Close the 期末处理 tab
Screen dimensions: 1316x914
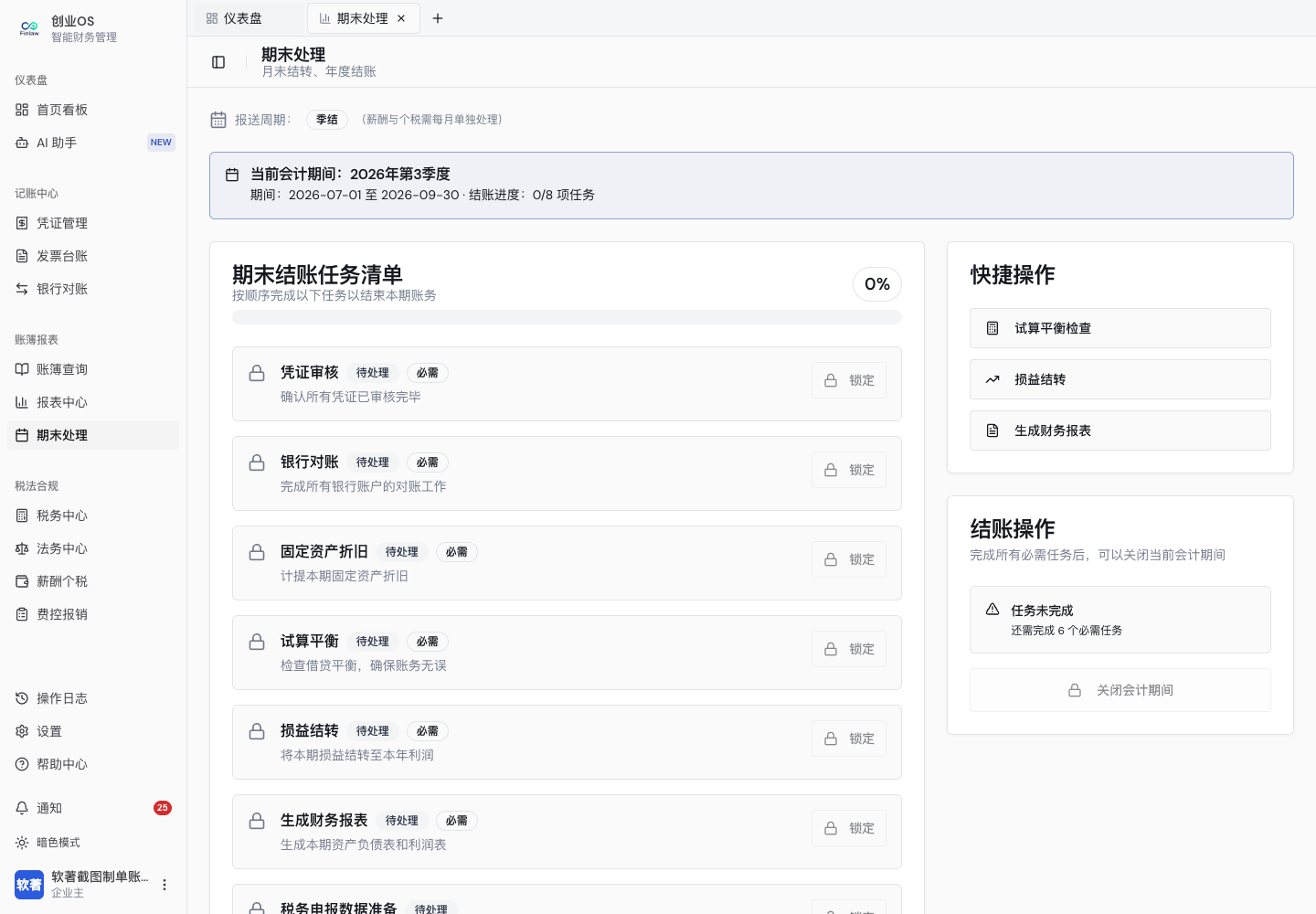(x=401, y=18)
